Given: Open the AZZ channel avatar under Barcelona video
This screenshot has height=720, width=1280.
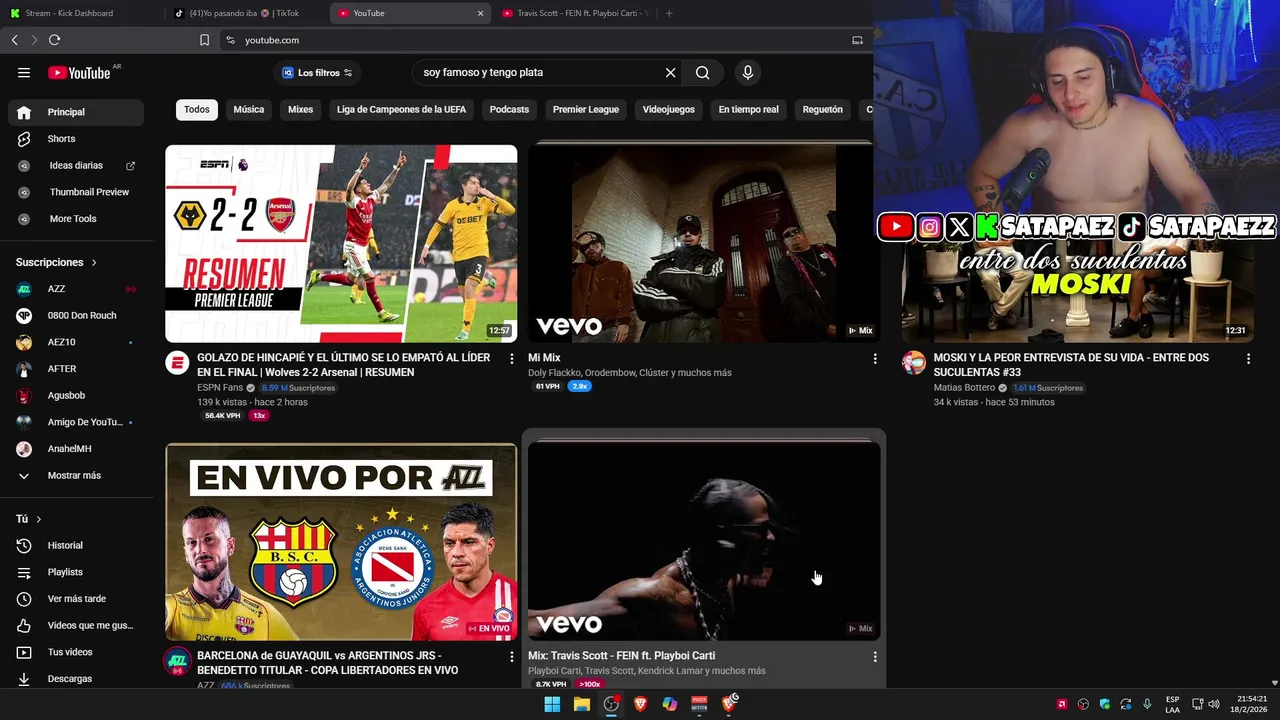Looking at the screenshot, I should (x=177, y=661).
